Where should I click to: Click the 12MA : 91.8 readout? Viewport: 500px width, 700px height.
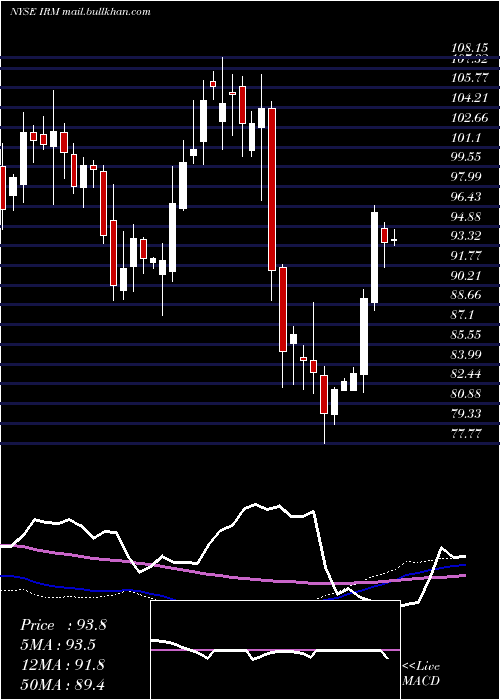tap(62, 664)
